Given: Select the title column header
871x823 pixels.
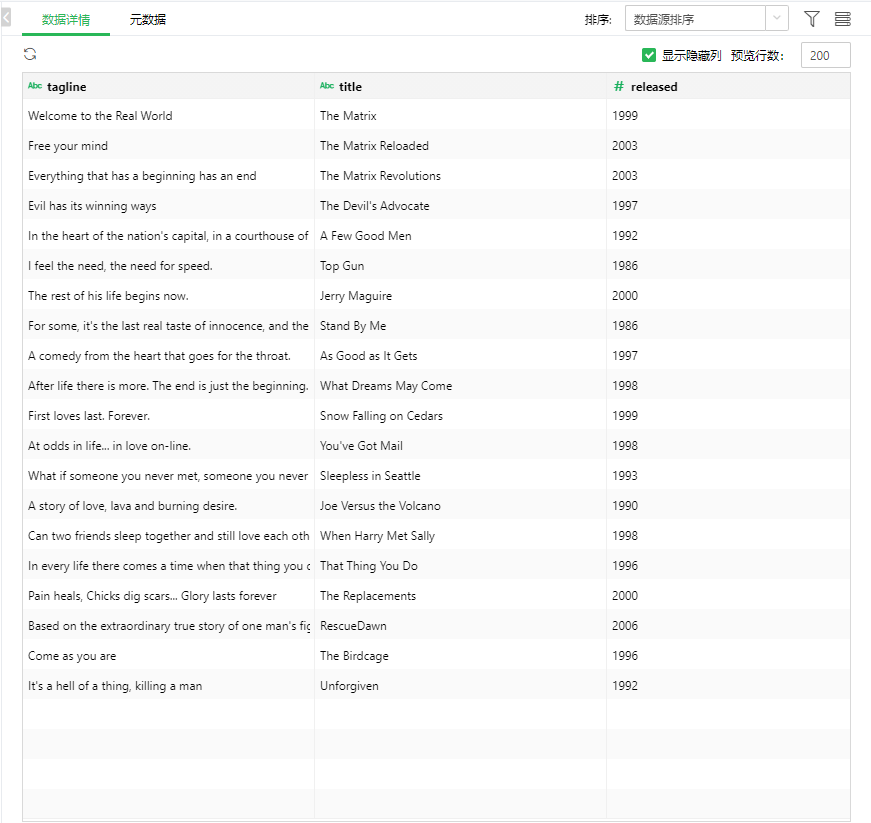Looking at the screenshot, I should pos(460,86).
